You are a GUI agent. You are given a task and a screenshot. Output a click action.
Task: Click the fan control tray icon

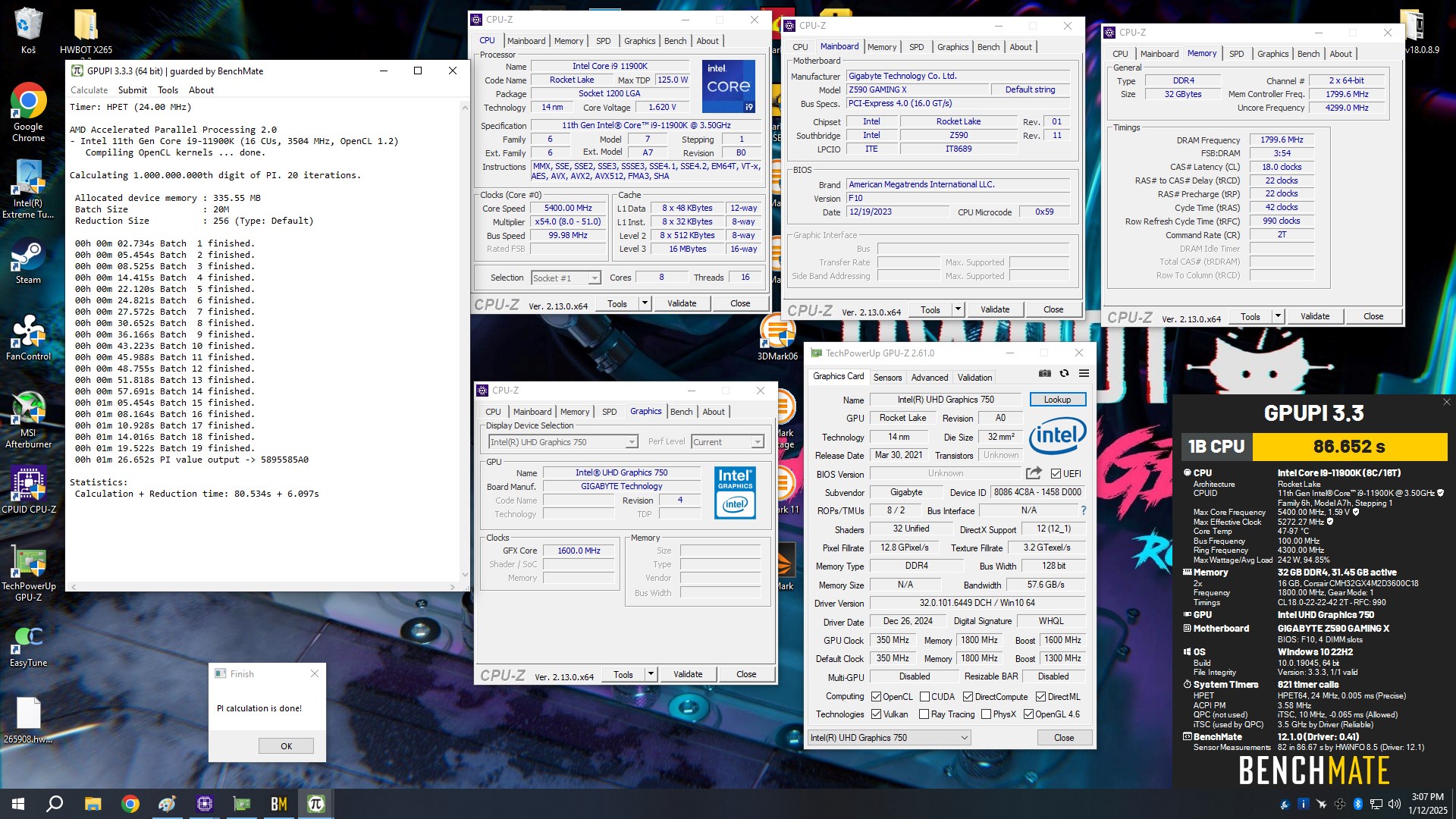coord(1339,804)
